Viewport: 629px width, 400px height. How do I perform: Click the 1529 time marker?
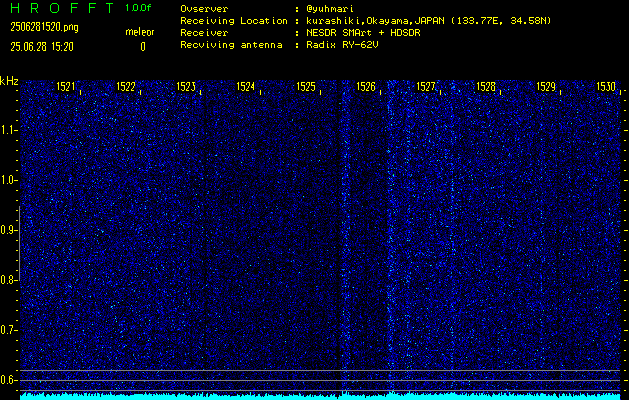point(546,86)
